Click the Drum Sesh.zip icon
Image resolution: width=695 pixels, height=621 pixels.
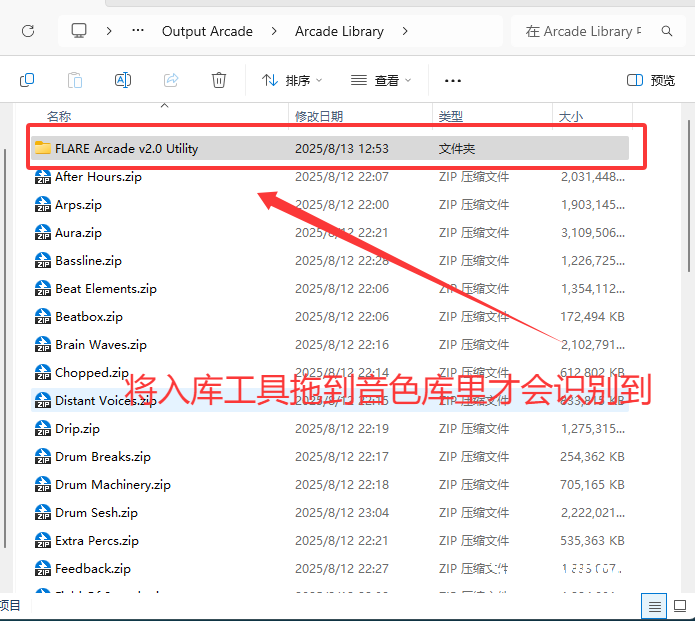click(43, 512)
